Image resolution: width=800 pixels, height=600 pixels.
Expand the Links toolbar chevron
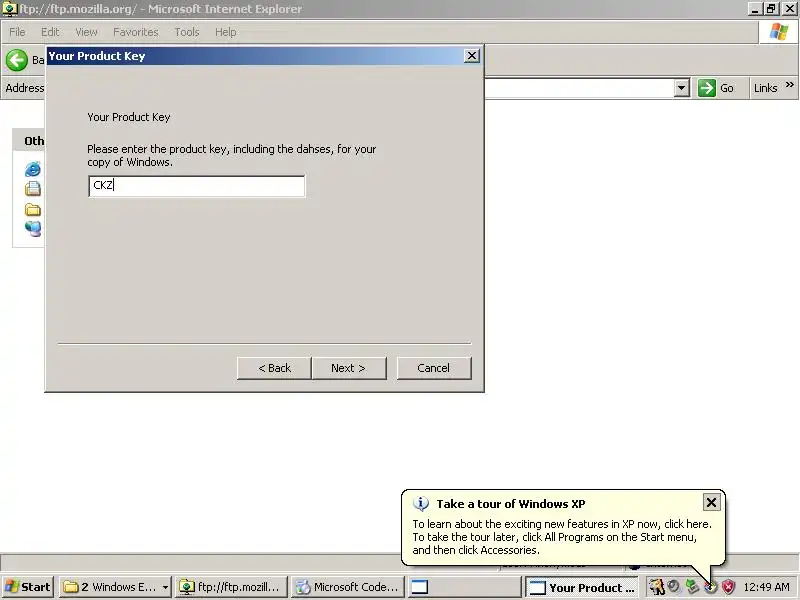coord(790,85)
